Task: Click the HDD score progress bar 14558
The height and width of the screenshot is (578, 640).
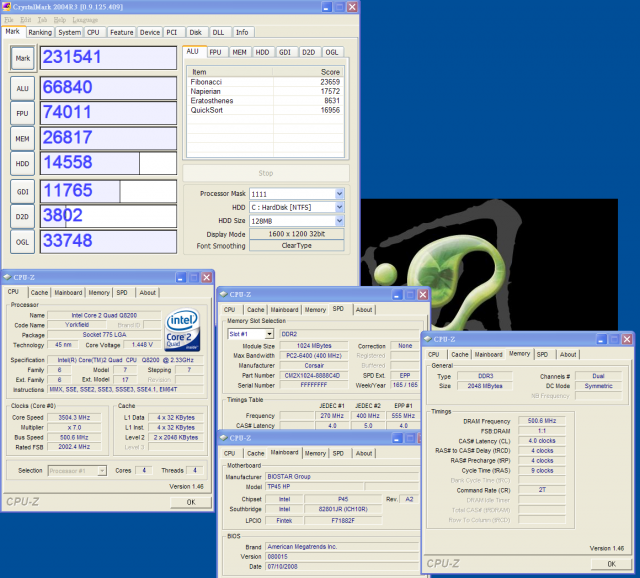Action: 108,163
